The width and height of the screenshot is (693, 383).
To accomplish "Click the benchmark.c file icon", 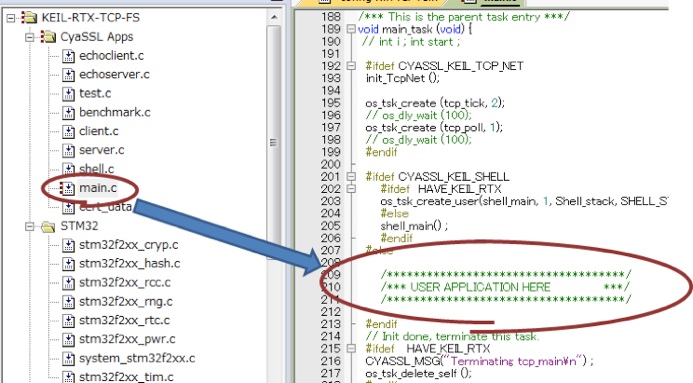I will [68, 113].
